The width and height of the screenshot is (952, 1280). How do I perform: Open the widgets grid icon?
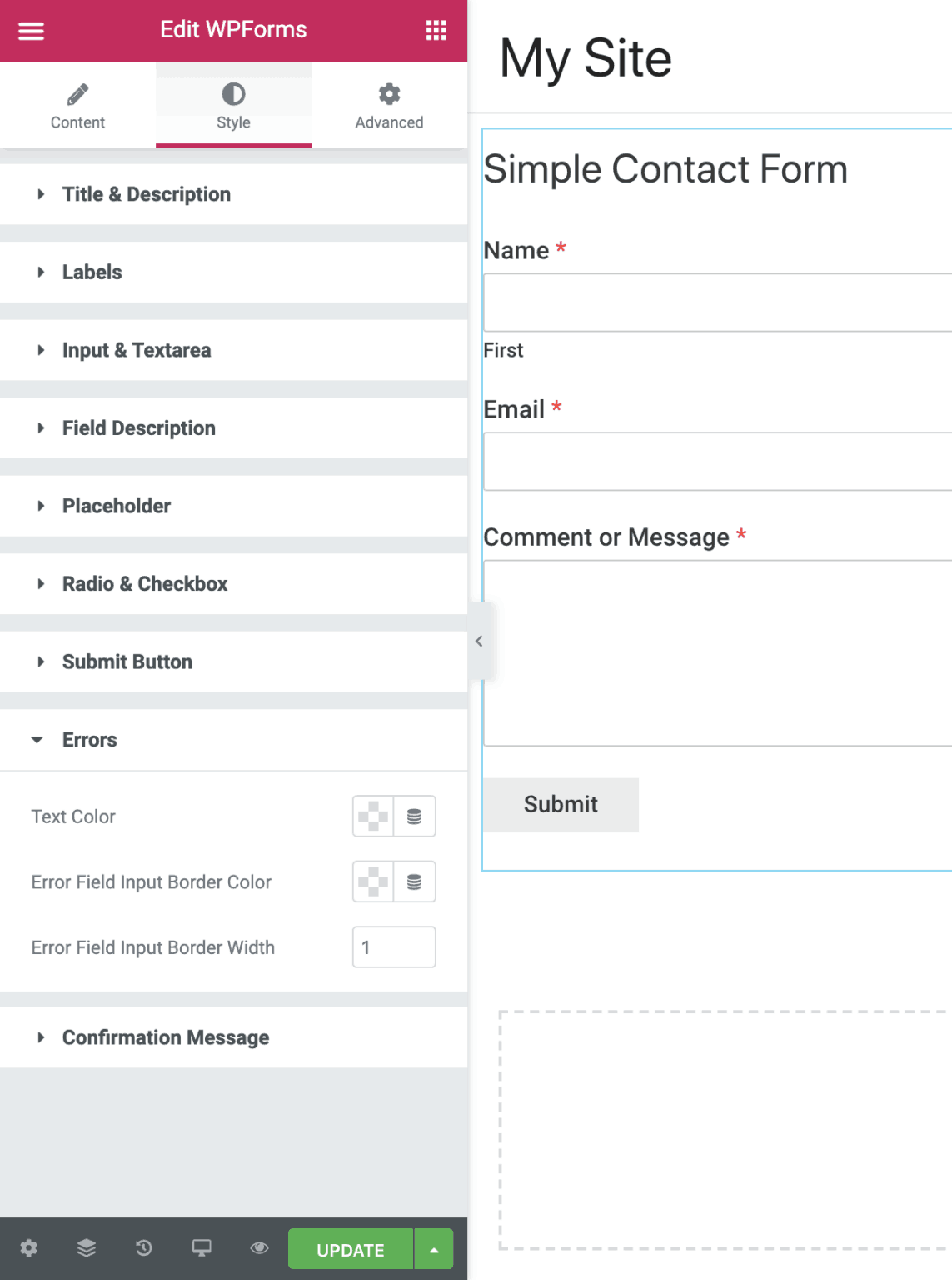(x=436, y=31)
